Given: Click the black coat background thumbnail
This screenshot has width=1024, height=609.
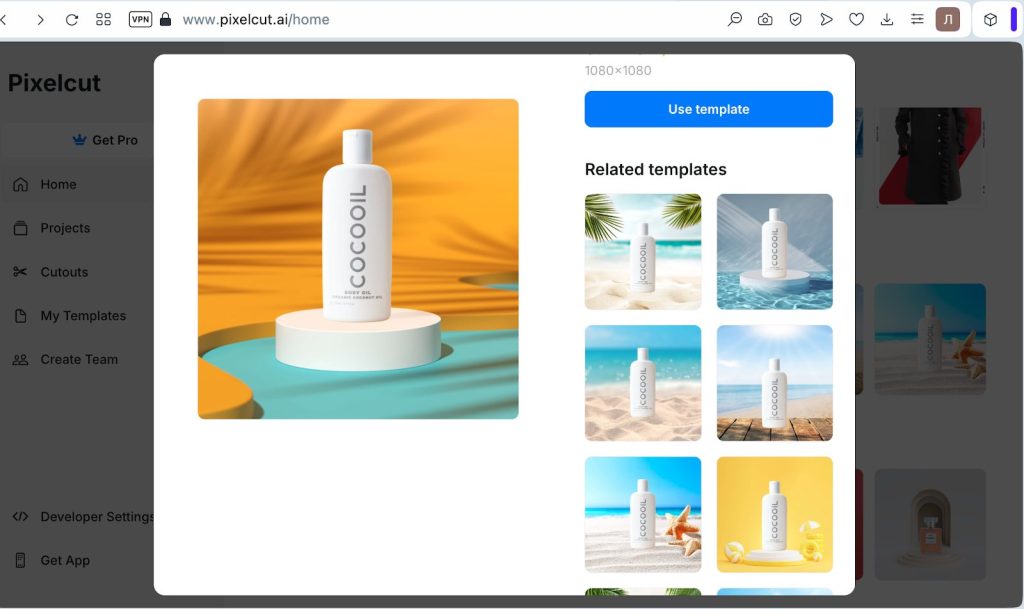Looking at the screenshot, I should point(930,156).
